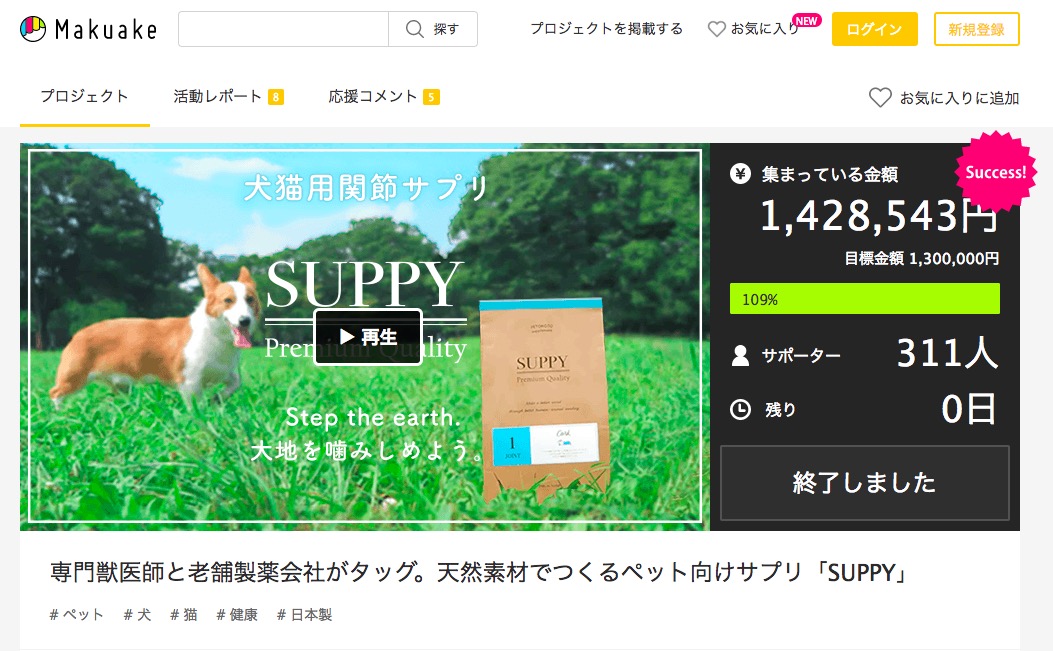Switch to the 活動レポート tab
The width and height of the screenshot is (1053, 651).
pos(228,97)
